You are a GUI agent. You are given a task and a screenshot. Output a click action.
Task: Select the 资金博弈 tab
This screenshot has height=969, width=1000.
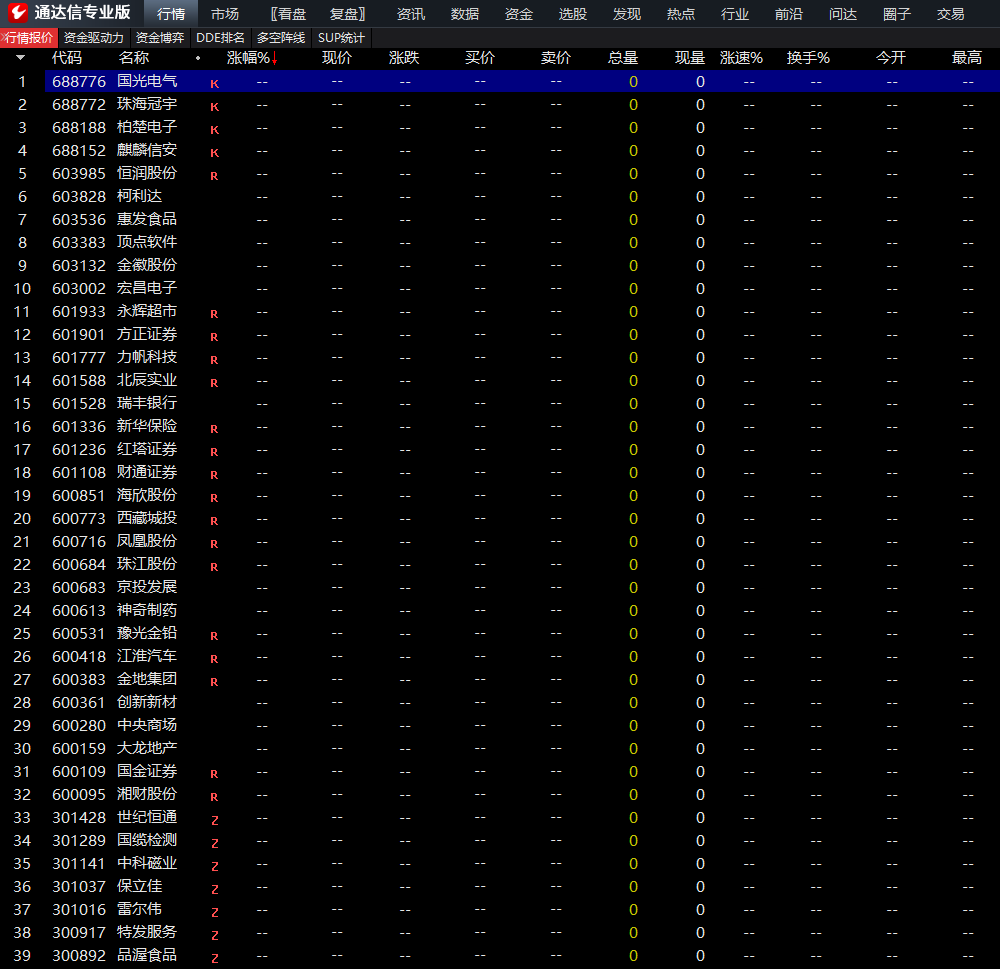point(160,38)
